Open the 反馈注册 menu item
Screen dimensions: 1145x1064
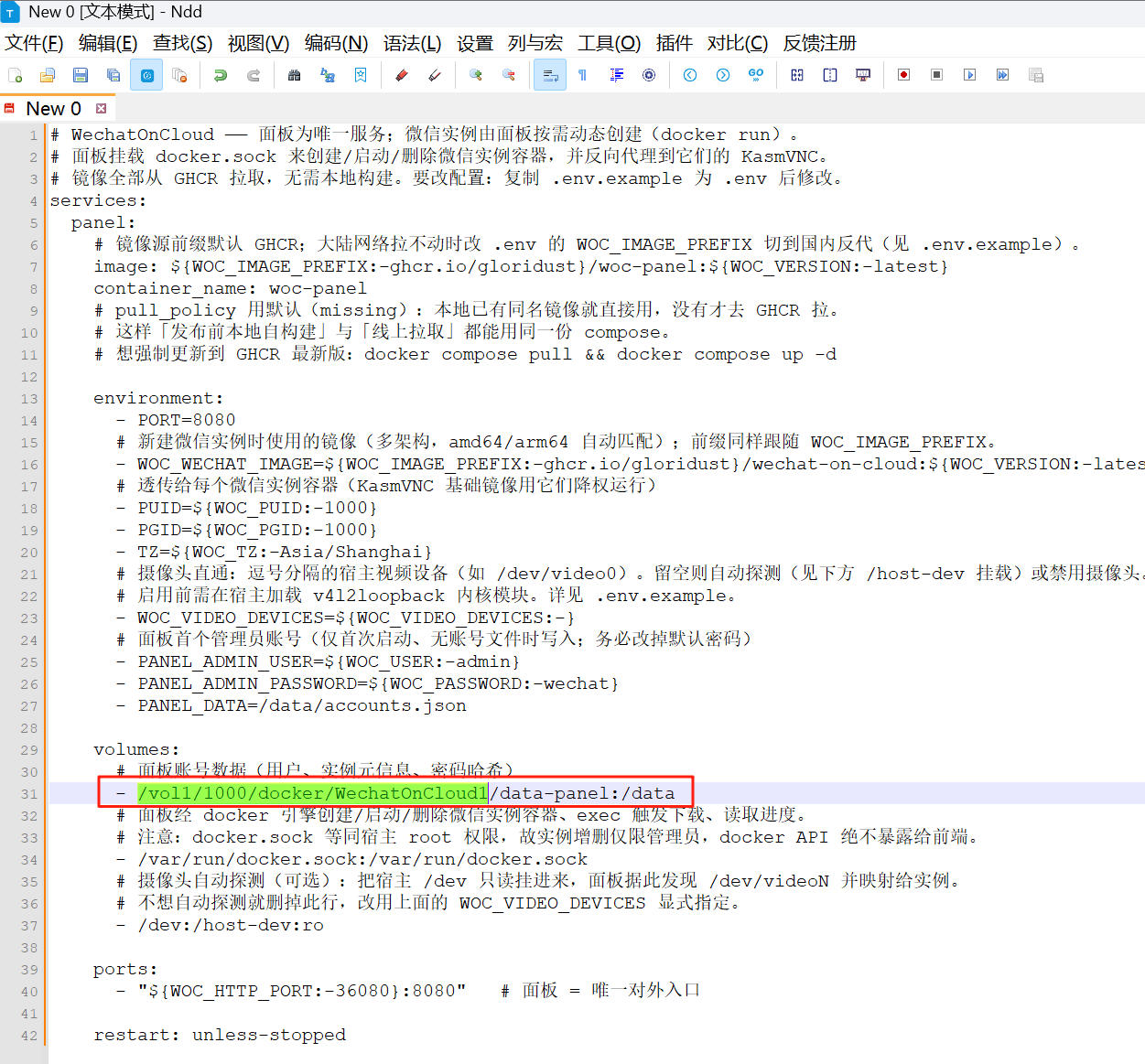(x=819, y=43)
